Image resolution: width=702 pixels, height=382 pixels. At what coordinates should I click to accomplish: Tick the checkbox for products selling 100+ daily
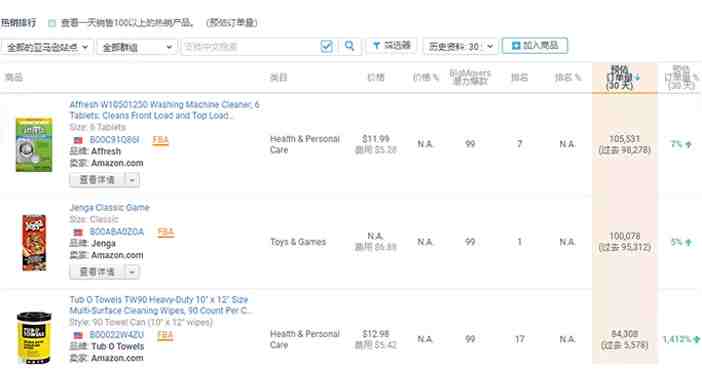(x=52, y=23)
